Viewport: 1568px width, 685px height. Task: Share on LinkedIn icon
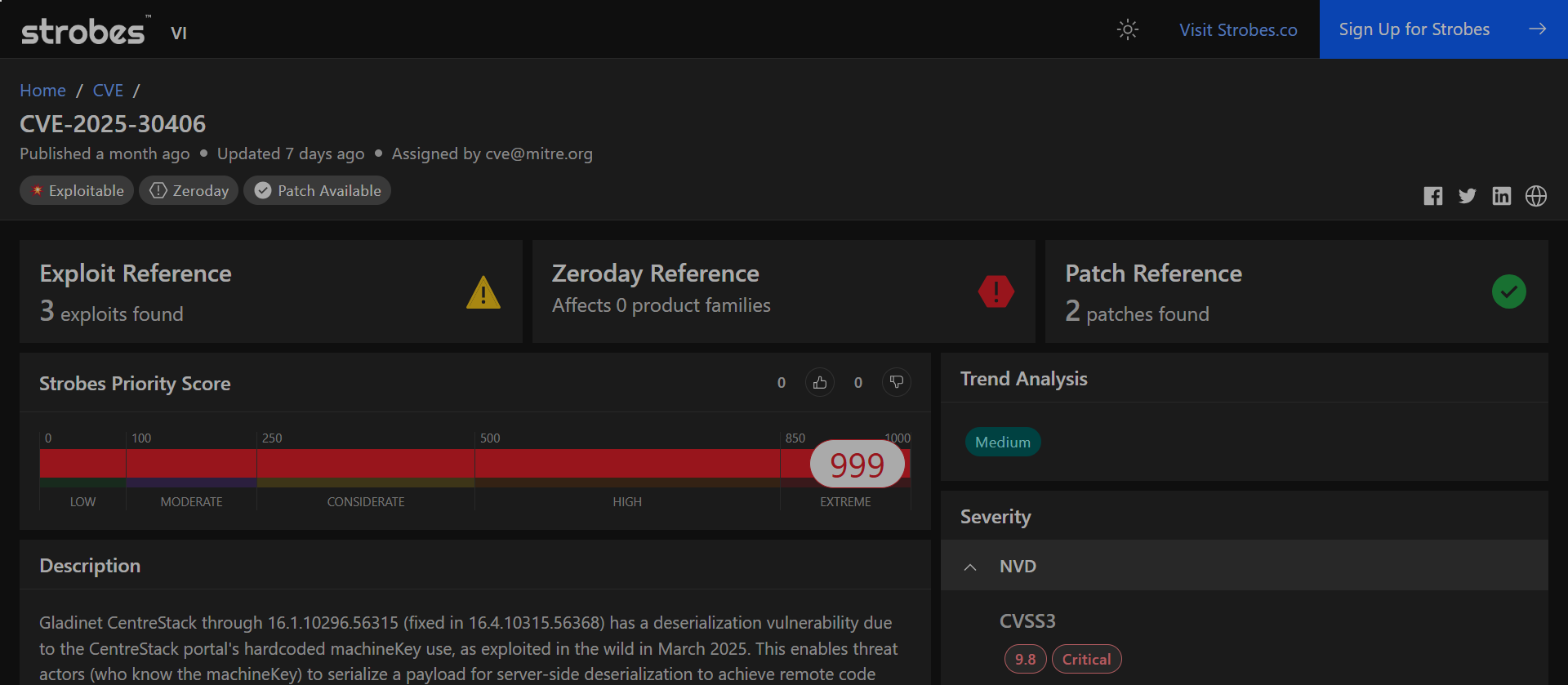[x=1502, y=196]
